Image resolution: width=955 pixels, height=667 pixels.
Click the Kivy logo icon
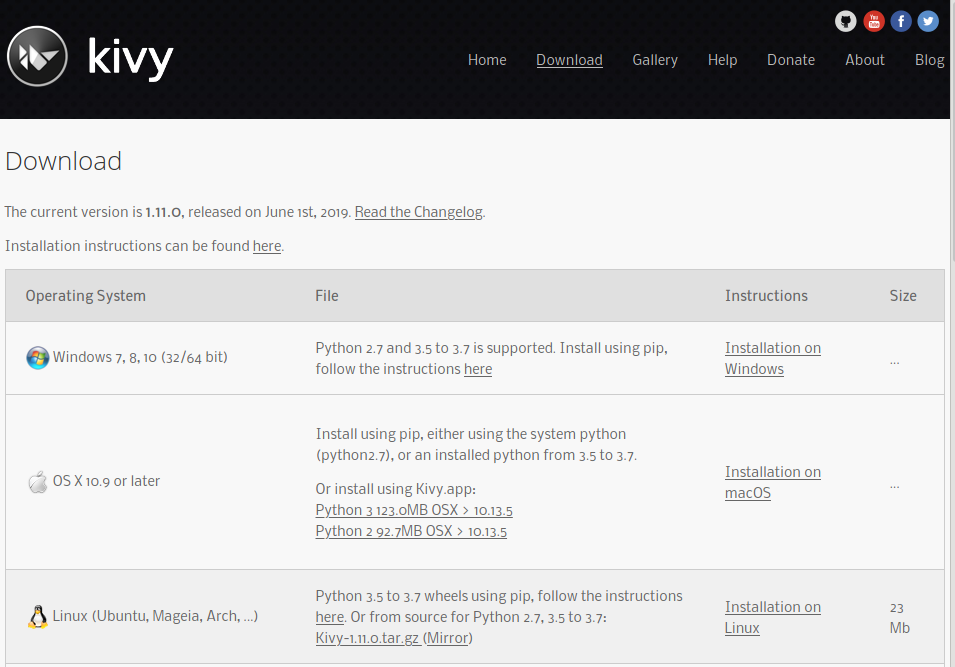(x=37, y=56)
